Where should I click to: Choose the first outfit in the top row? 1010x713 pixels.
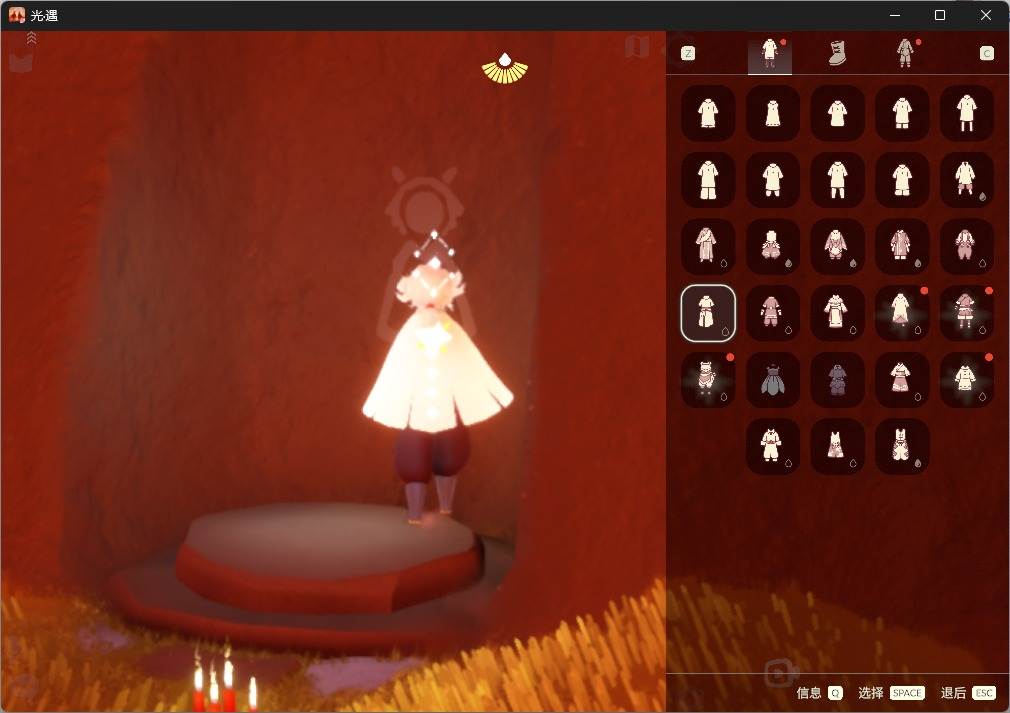pos(708,112)
